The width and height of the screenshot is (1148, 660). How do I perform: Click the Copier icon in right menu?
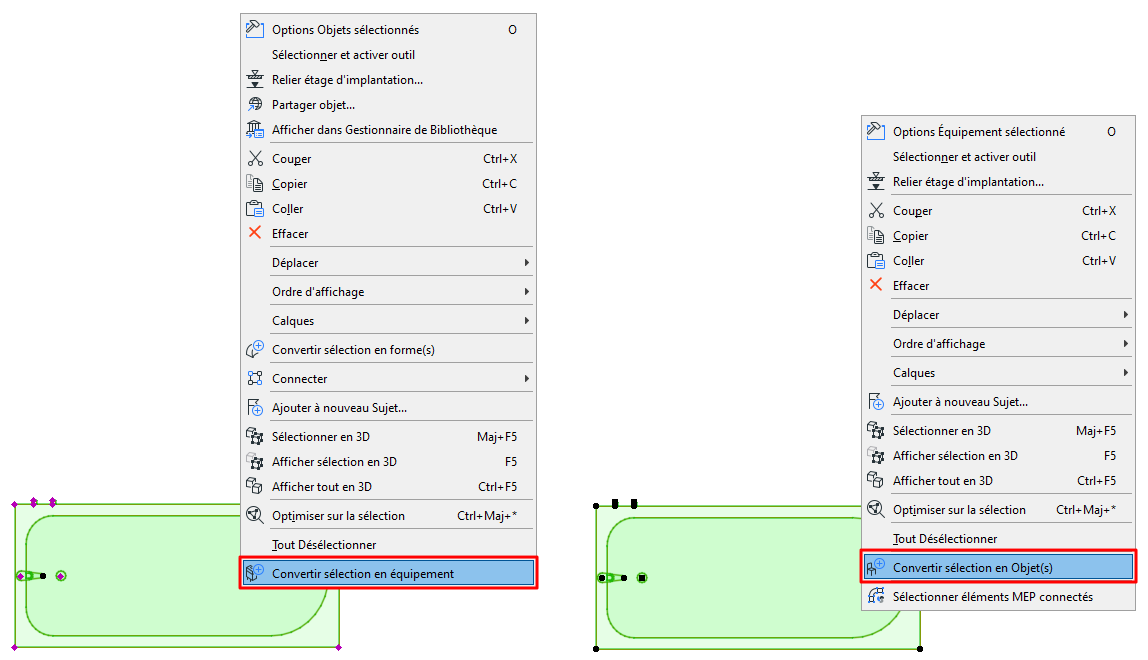pyautogui.click(x=876, y=235)
